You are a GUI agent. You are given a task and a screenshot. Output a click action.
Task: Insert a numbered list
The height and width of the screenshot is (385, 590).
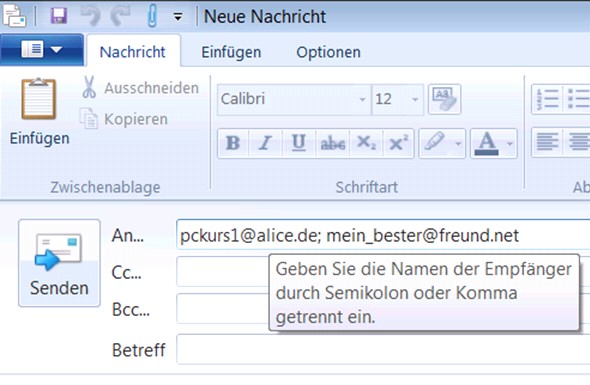(547, 99)
